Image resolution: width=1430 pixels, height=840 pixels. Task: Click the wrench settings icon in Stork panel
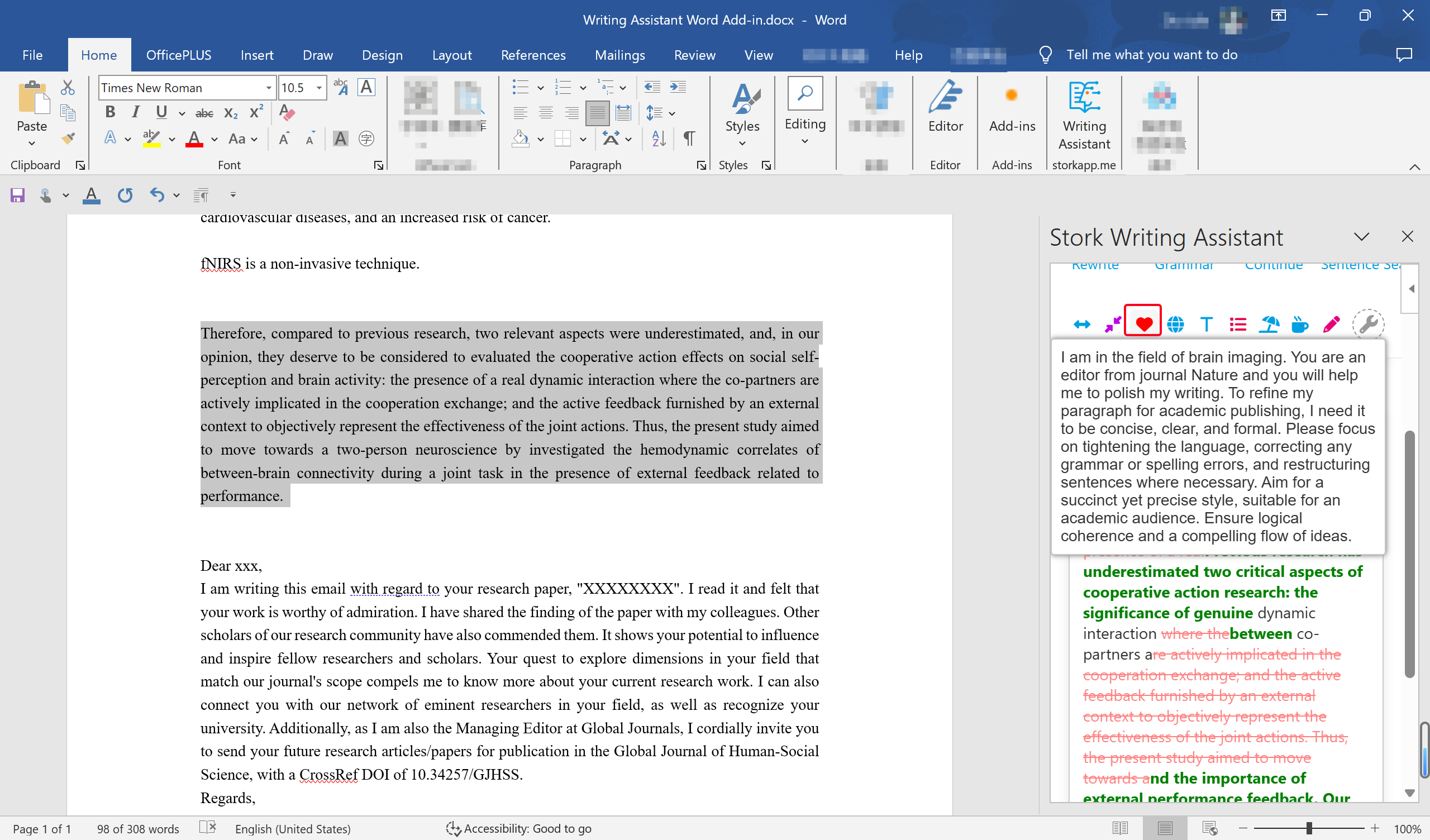(x=1367, y=324)
